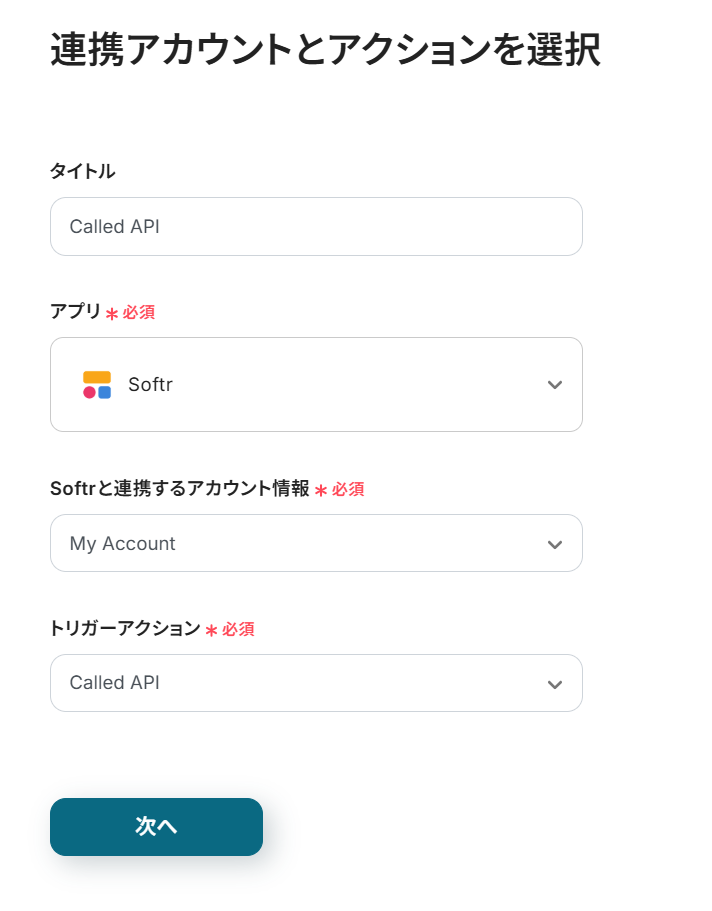The image size is (712, 911).
Task: Click the chevron beside My Account
Action: click(x=555, y=544)
